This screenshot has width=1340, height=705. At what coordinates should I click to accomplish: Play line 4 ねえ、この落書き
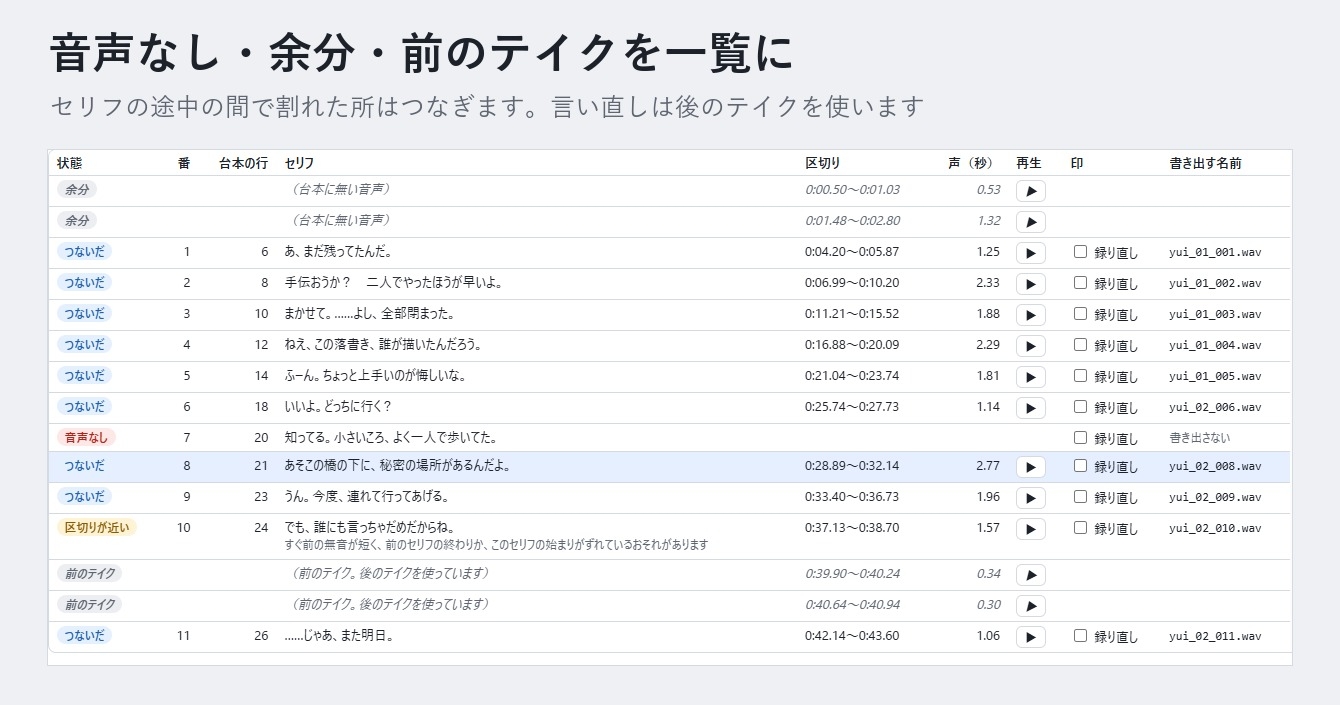click(1030, 346)
